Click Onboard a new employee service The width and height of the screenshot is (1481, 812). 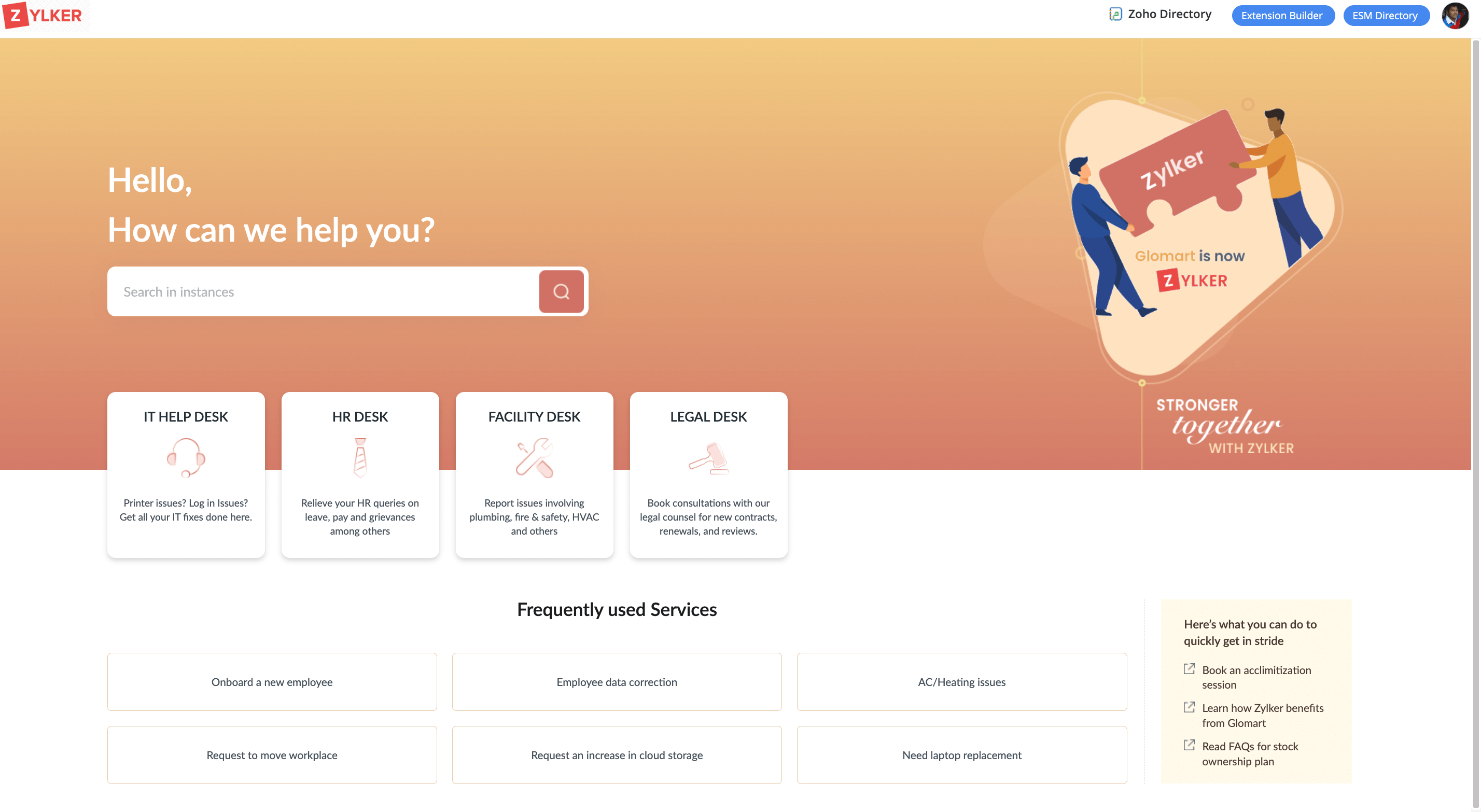click(271, 682)
